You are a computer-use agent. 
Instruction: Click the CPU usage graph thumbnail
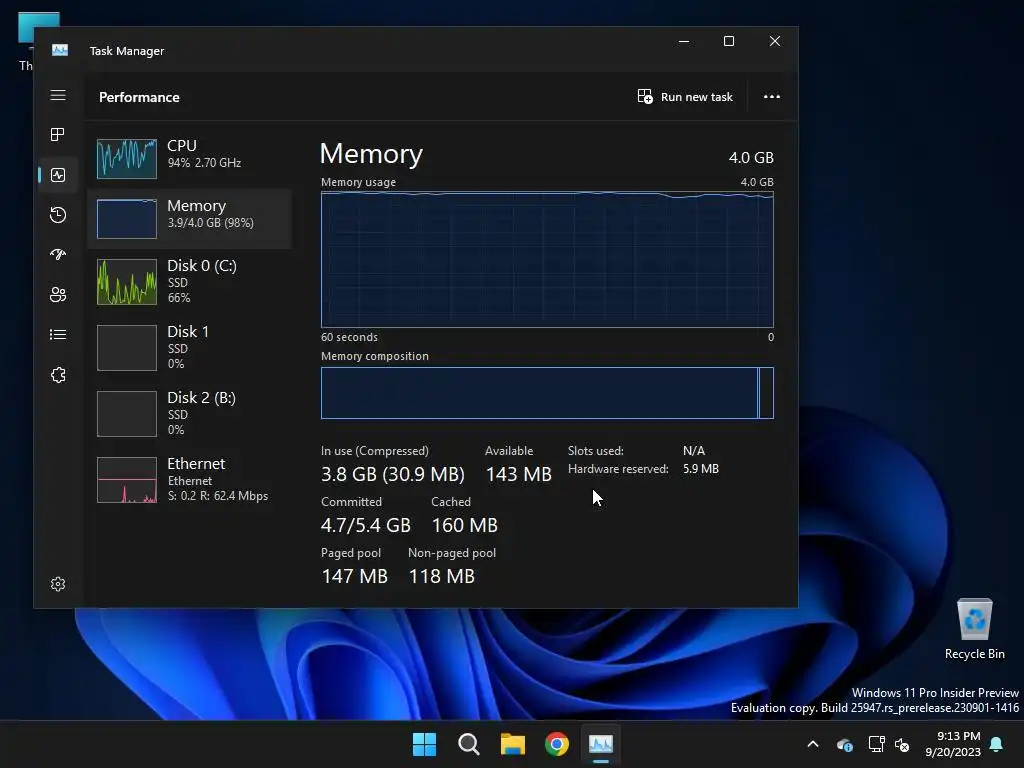point(127,159)
